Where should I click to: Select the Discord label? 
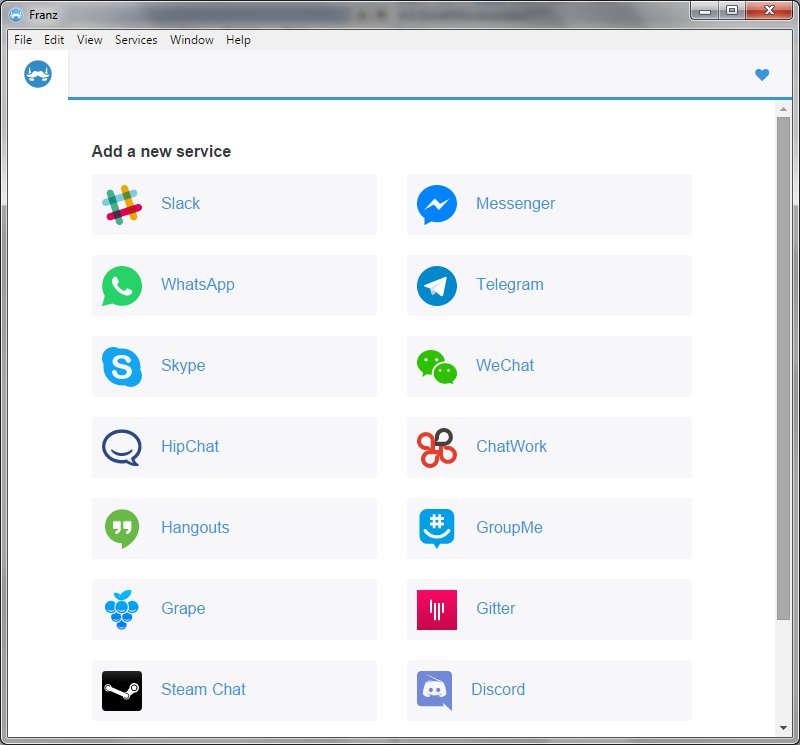(498, 689)
